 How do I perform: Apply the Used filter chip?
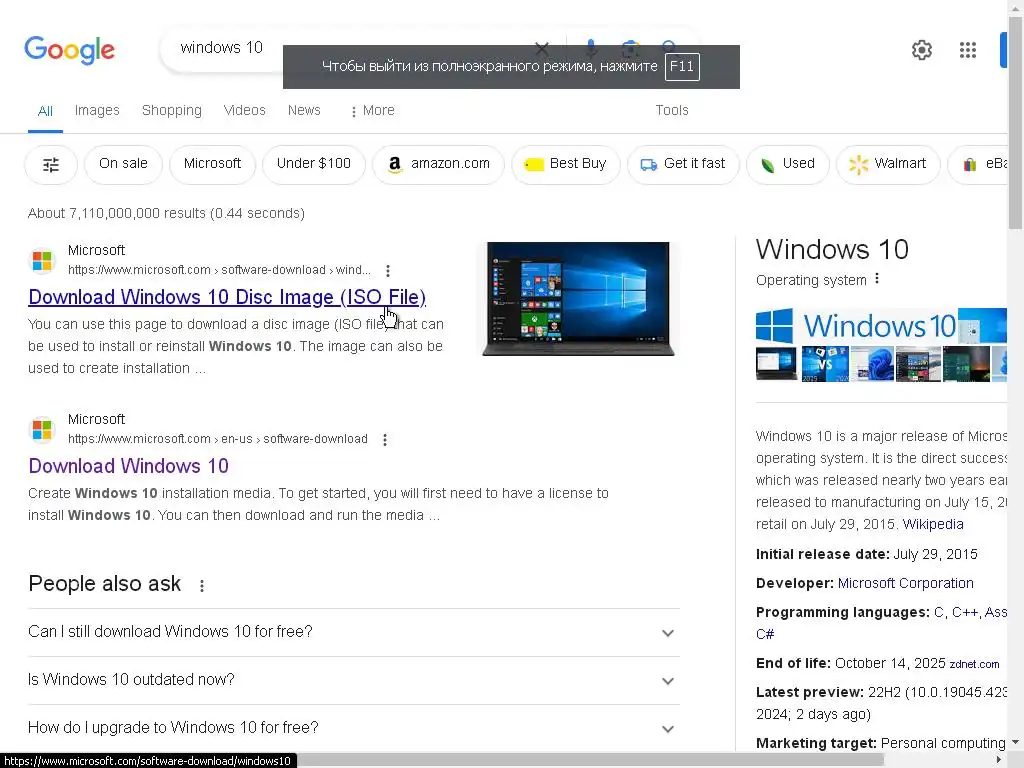788,164
